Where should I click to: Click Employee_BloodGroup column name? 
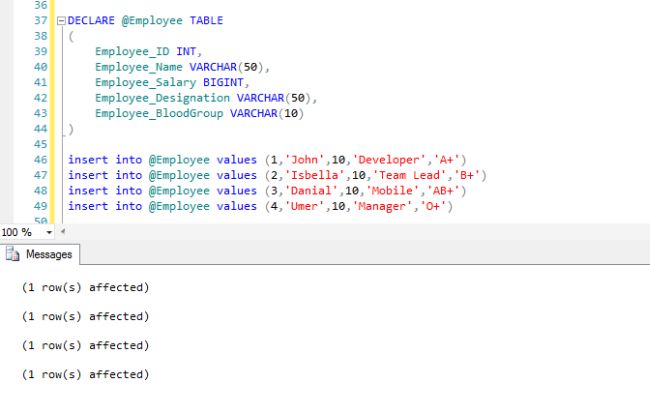[x=159, y=113]
